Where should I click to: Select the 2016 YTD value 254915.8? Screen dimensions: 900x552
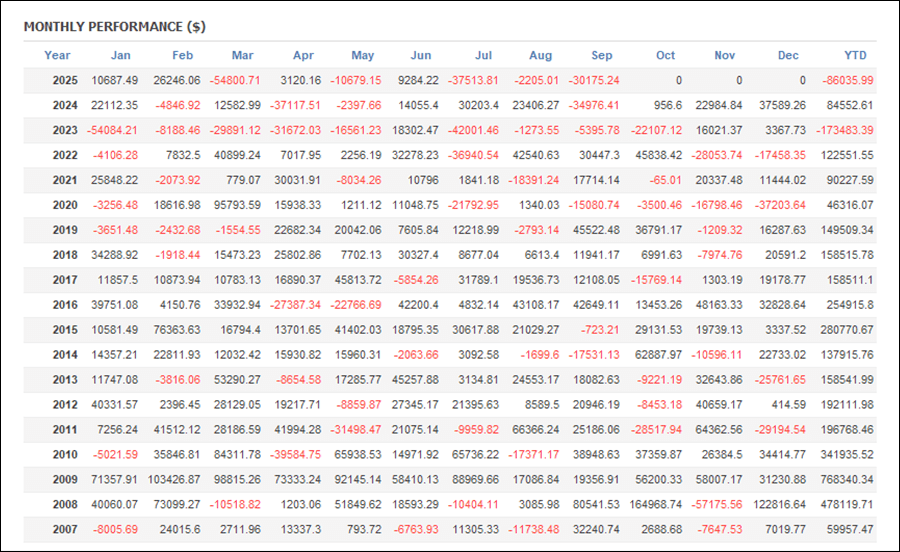click(848, 305)
